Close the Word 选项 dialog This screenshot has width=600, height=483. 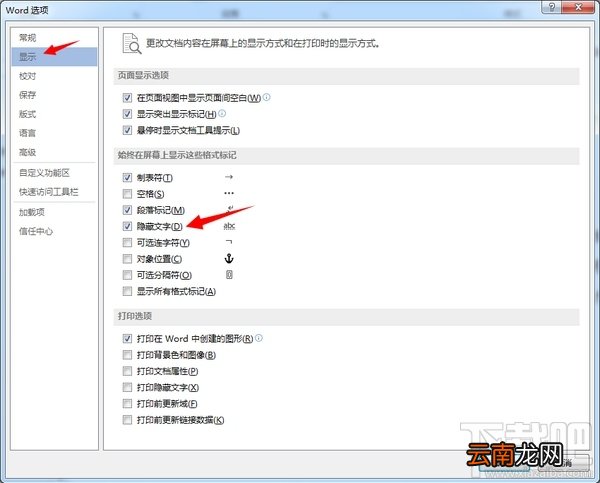pyautogui.click(x=578, y=7)
